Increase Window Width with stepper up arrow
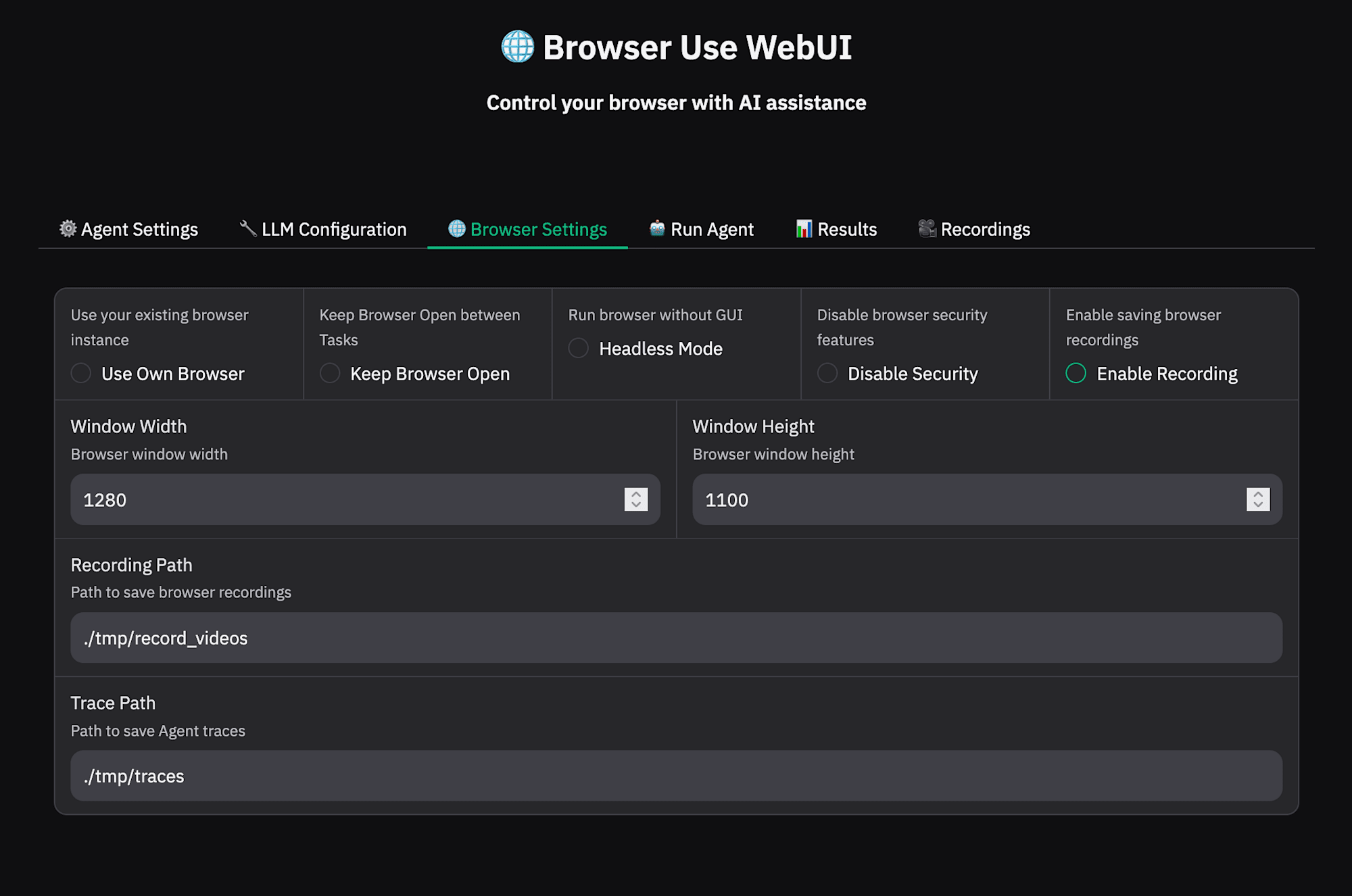Viewport: 1352px width, 896px height. 636,494
